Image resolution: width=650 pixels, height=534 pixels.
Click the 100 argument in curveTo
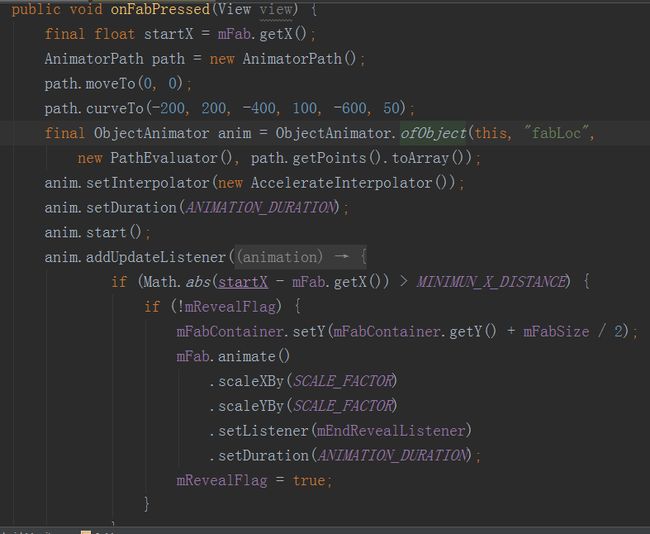coord(305,108)
